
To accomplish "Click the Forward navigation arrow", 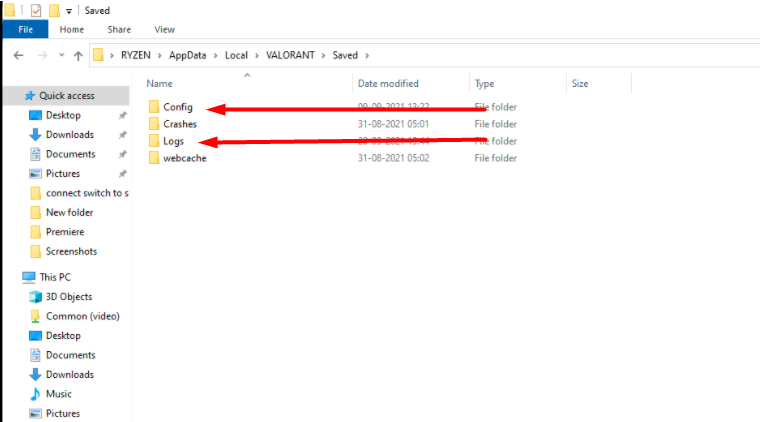I will coord(43,55).
